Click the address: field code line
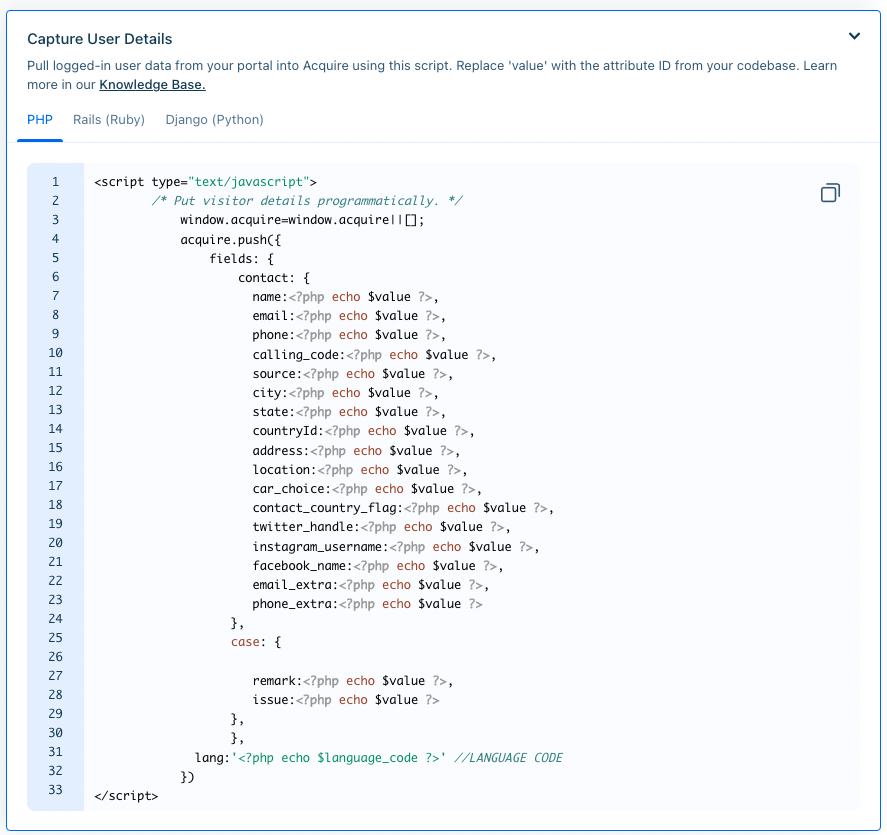The image size is (887, 835). 356,451
